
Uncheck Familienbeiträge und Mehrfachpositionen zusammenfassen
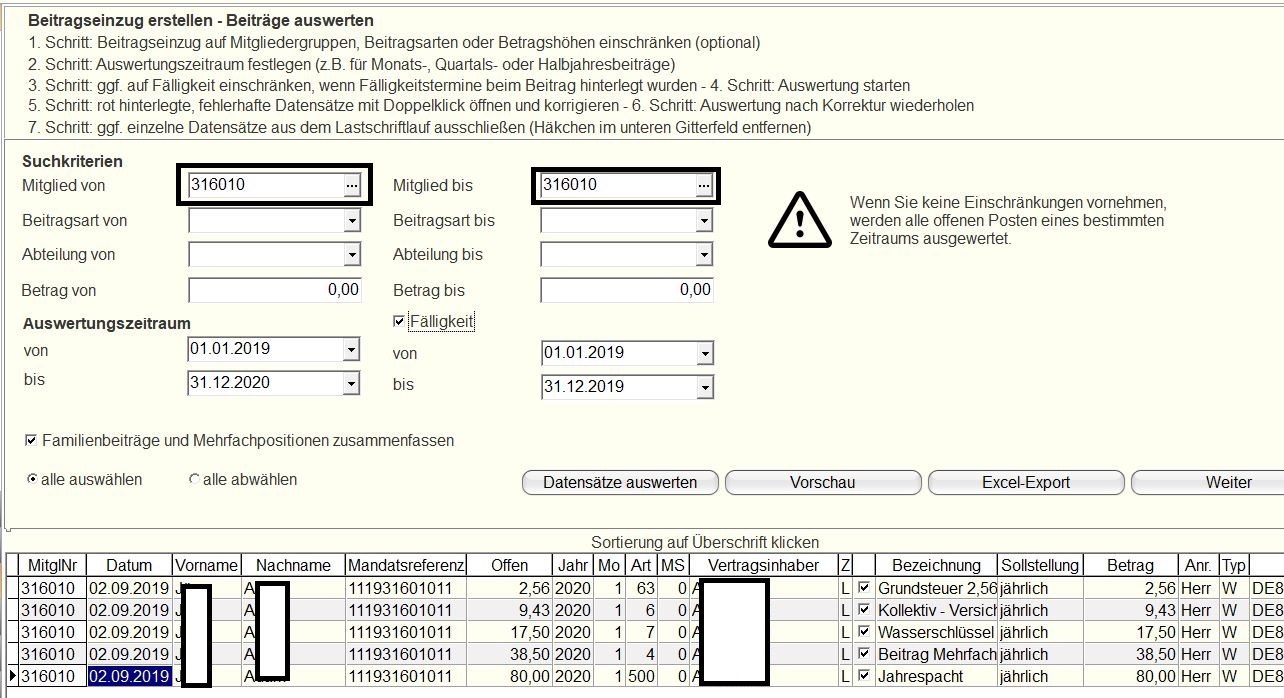tap(32, 440)
